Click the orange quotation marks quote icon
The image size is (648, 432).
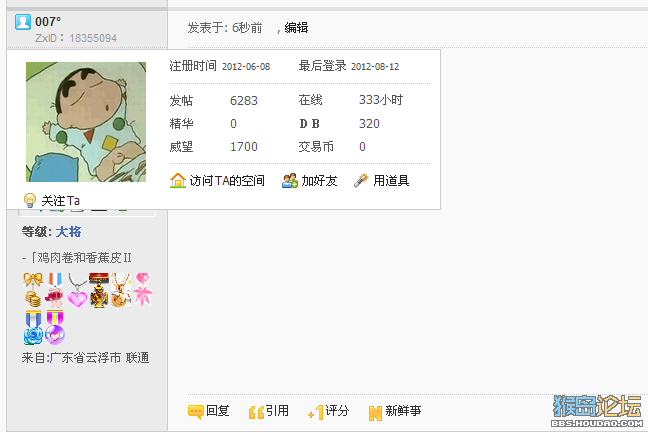256,412
